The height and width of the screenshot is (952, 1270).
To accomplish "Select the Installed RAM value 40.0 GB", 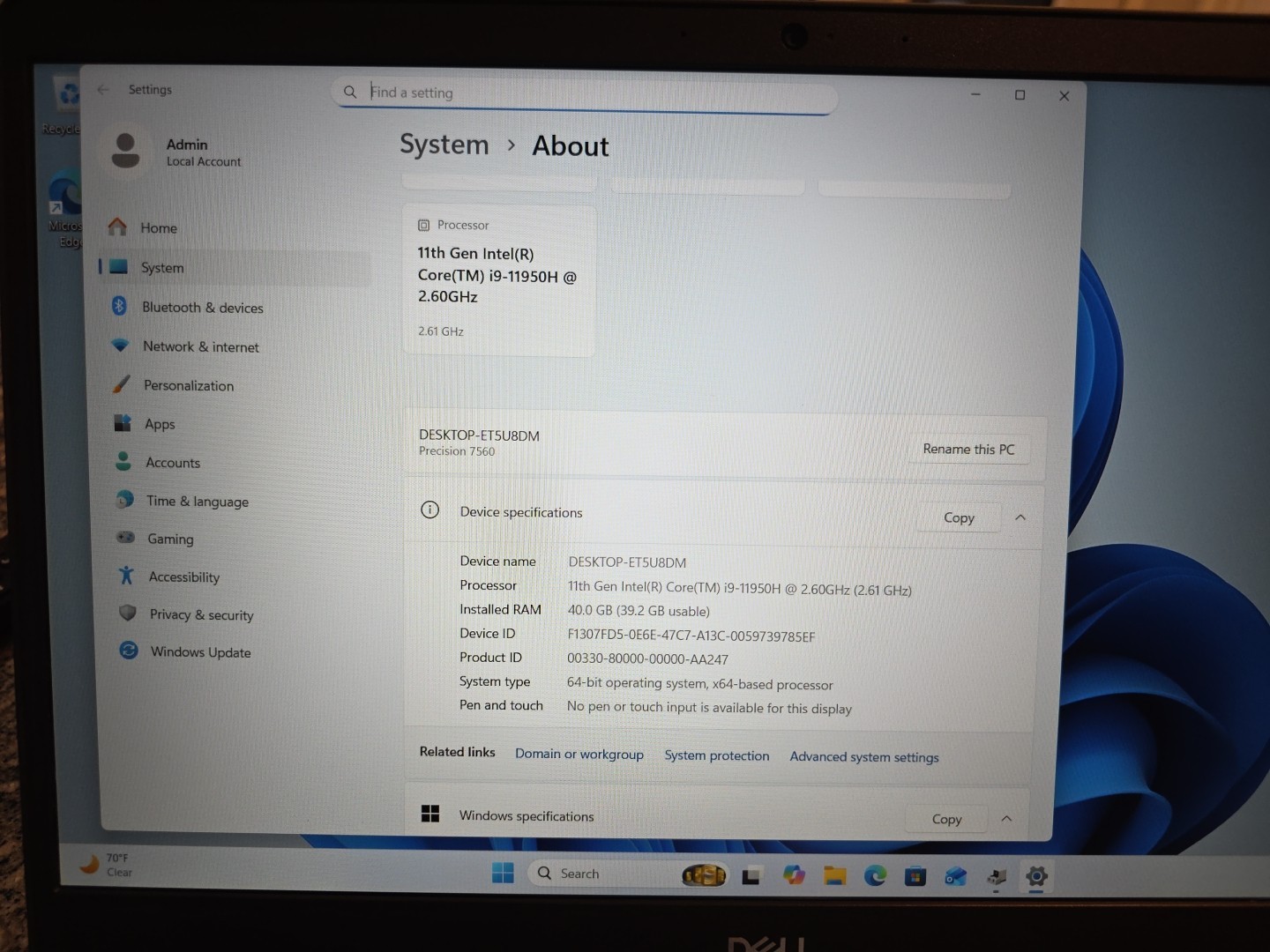I will click(639, 611).
